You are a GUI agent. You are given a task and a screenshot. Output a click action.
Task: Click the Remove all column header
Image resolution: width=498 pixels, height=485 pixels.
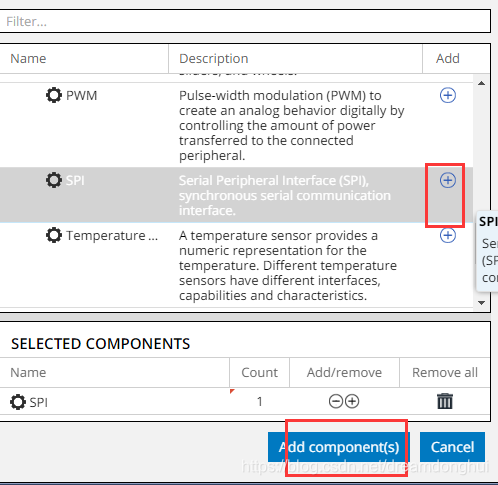445,373
